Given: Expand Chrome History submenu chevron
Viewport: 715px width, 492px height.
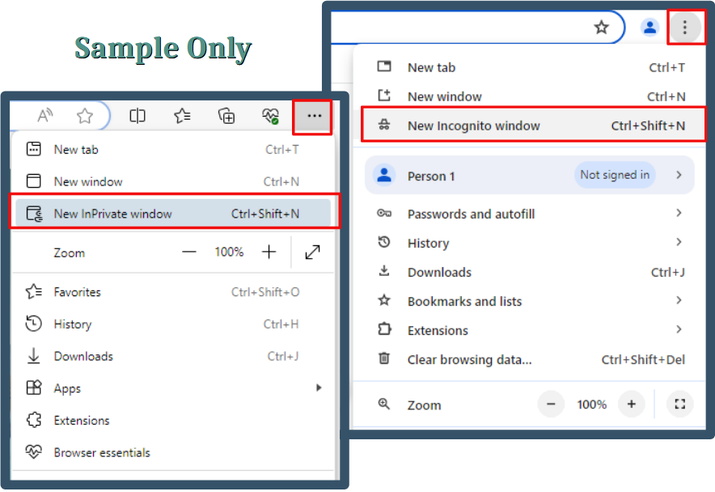Looking at the screenshot, I should coord(679,242).
